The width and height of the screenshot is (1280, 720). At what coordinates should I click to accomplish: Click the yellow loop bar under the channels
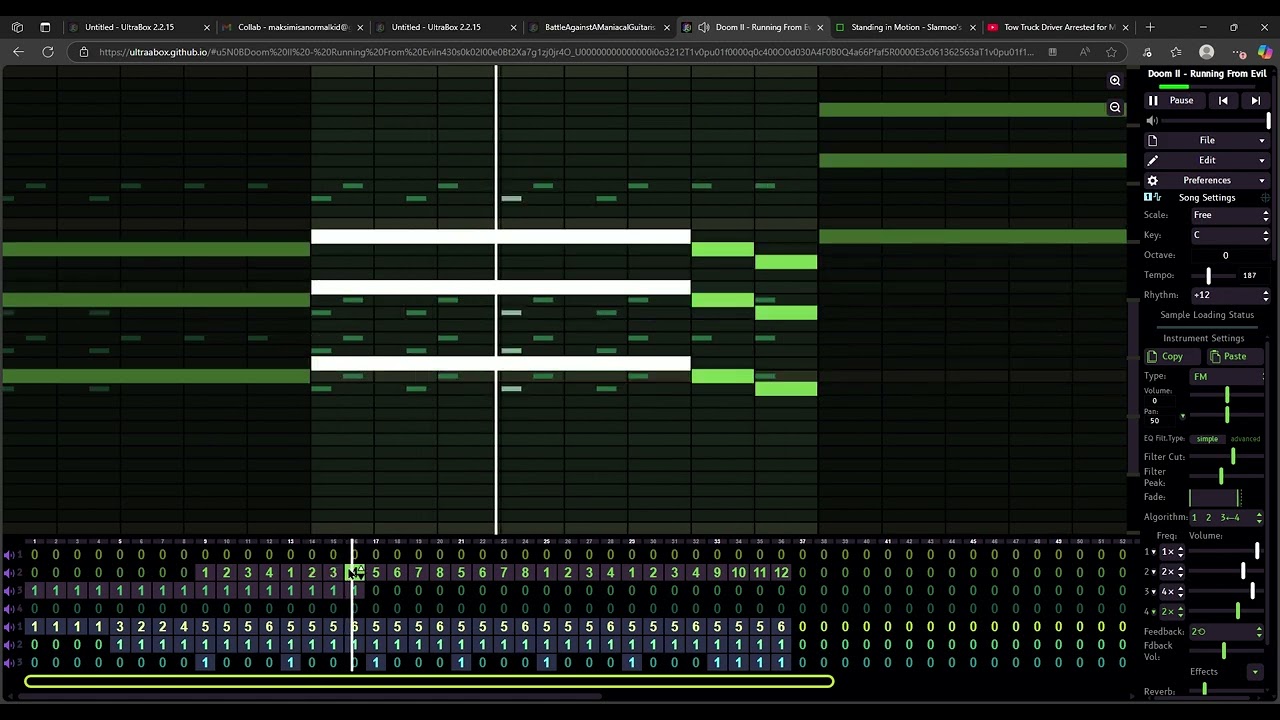[429, 682]
